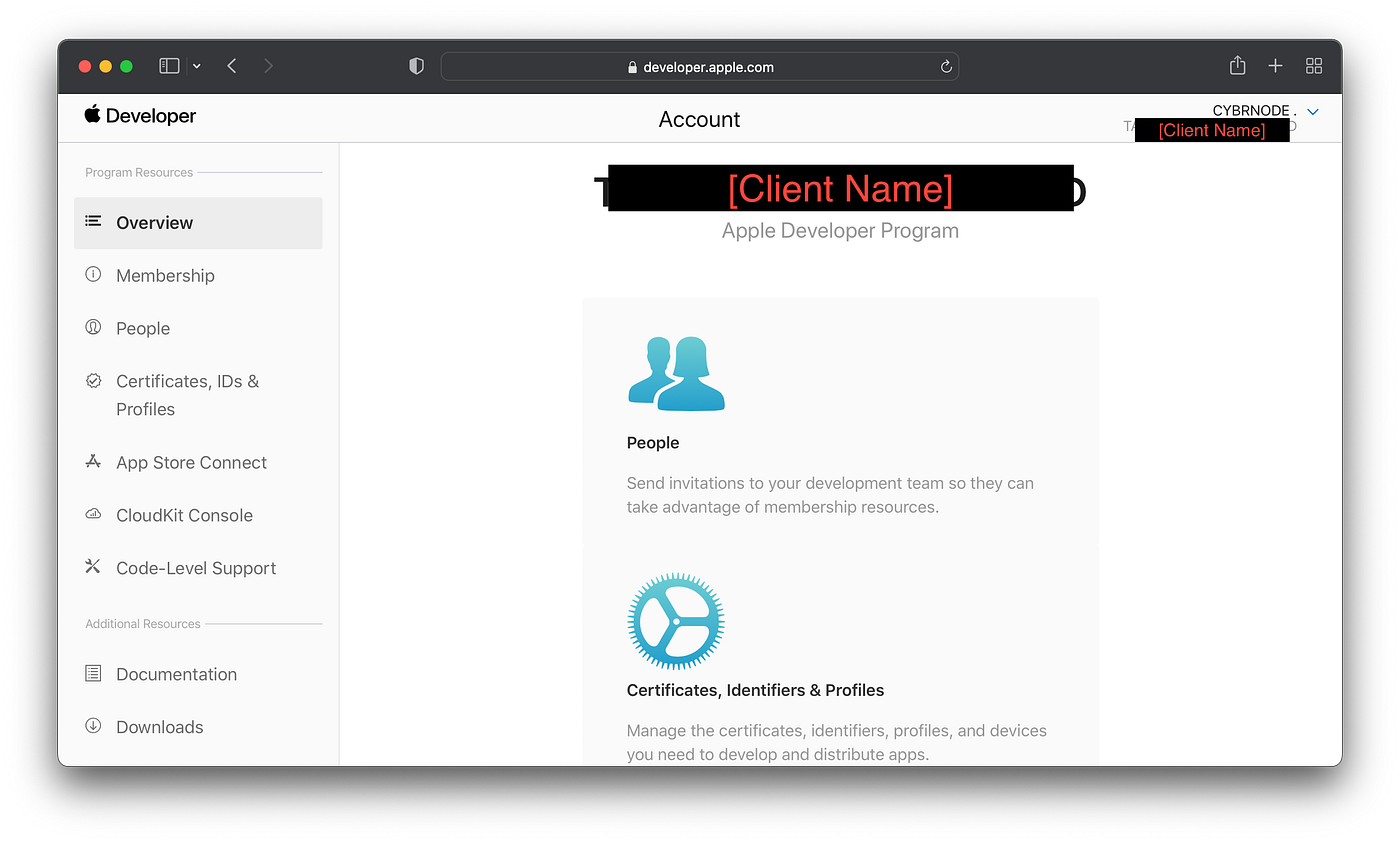Reload the page with the refresh icon
The image size is (1400, 843).
coord(946,67)
